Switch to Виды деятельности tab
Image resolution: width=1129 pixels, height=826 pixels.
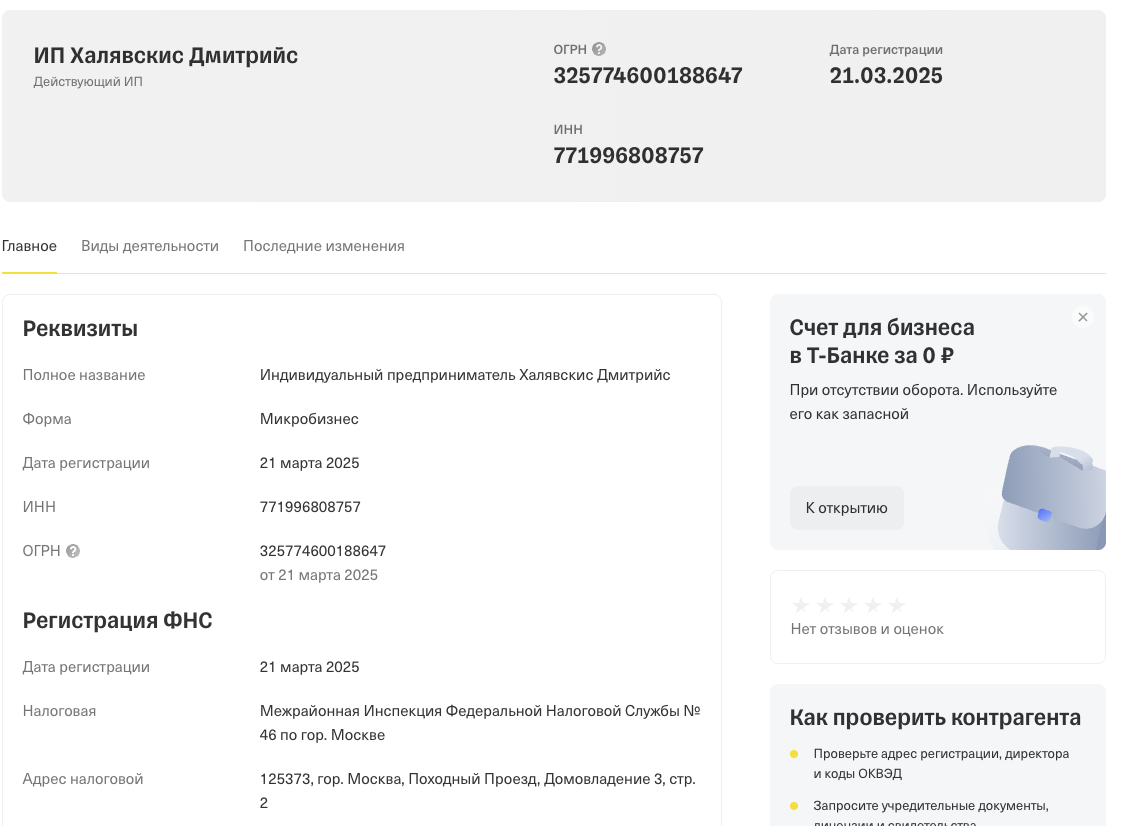150,246
